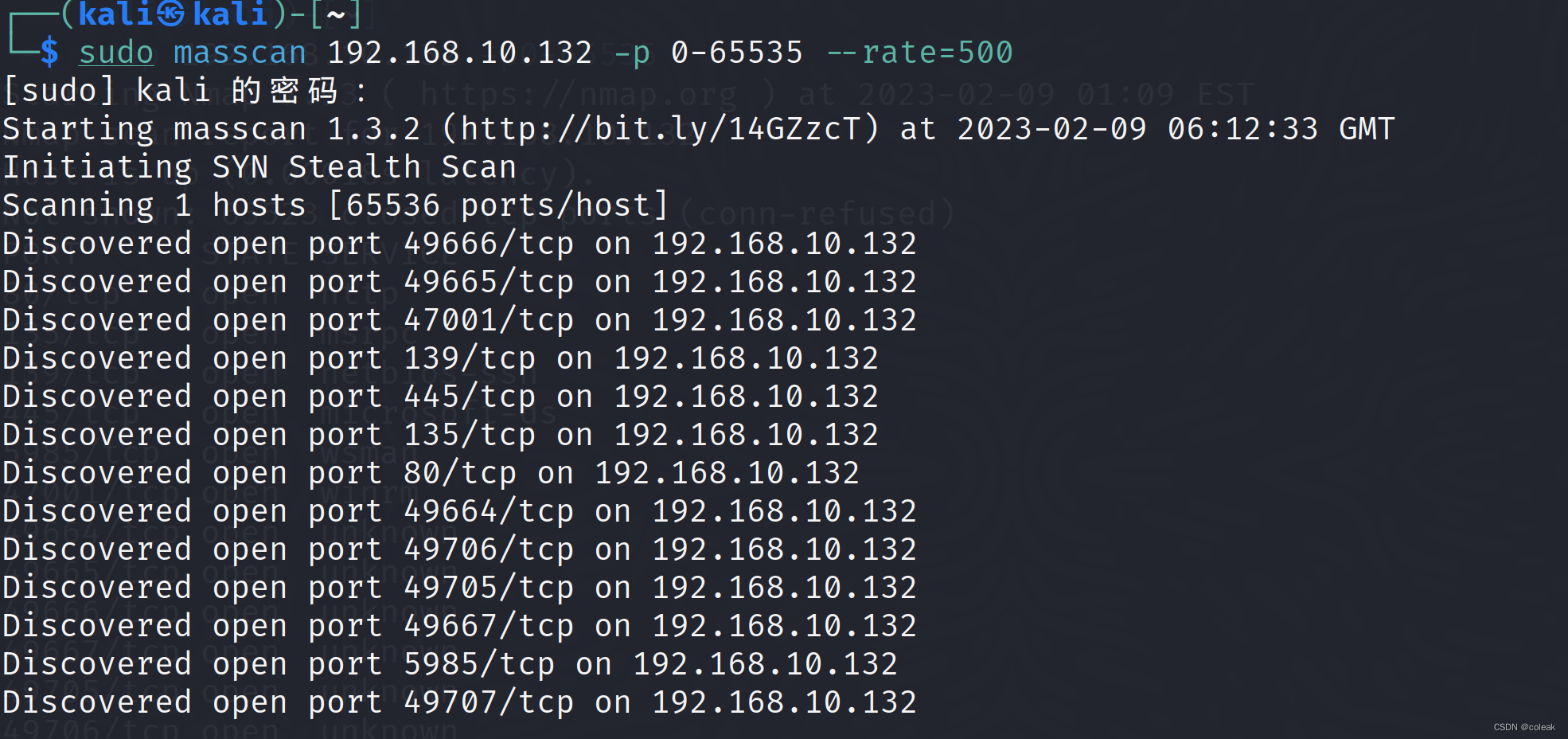Click the 80/tcp port entry
Screen dimensions: 1568x739
[459, 473]
